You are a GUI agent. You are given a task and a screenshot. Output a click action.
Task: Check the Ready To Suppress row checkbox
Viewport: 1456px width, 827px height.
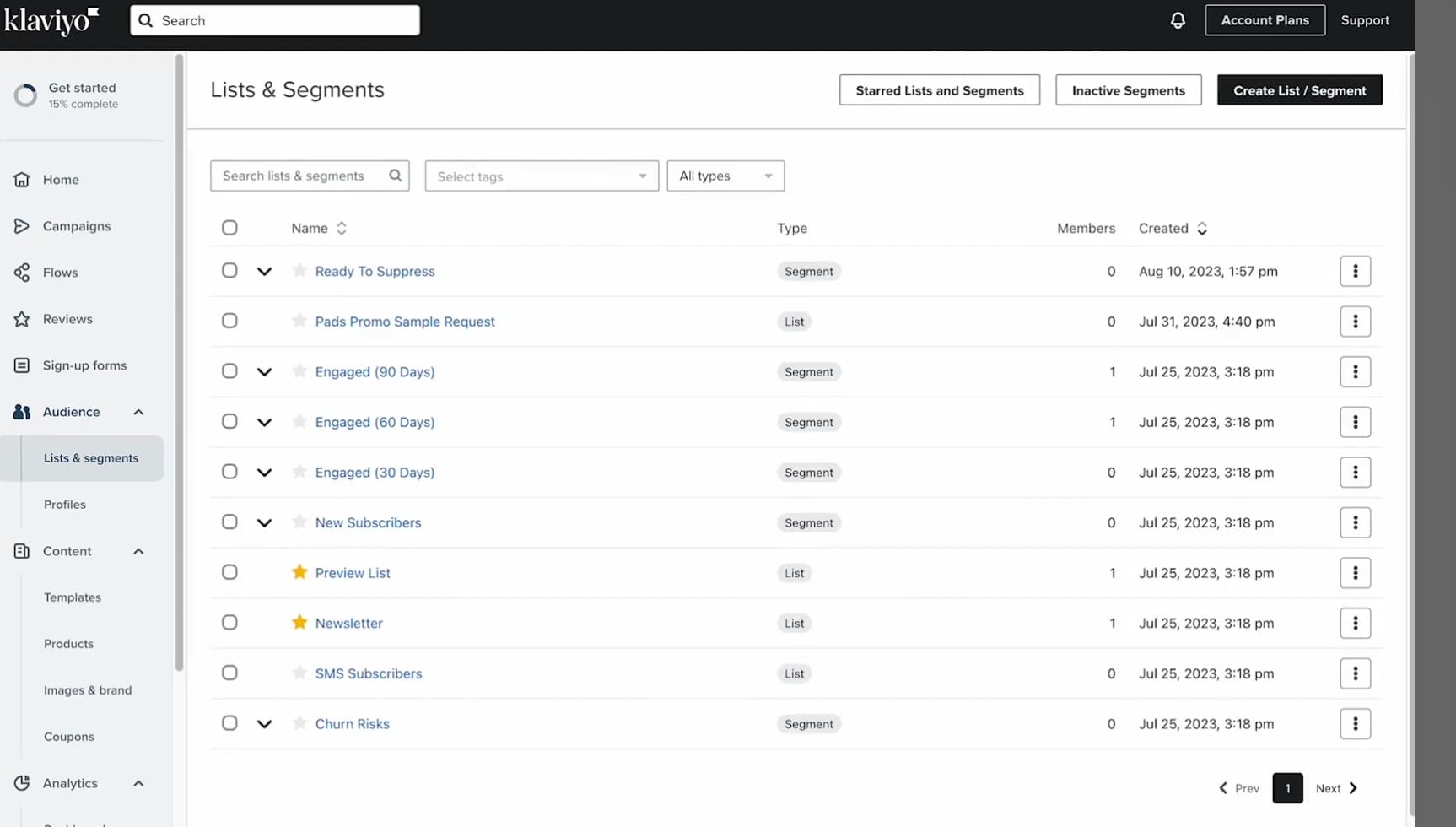tap(229, 270)
